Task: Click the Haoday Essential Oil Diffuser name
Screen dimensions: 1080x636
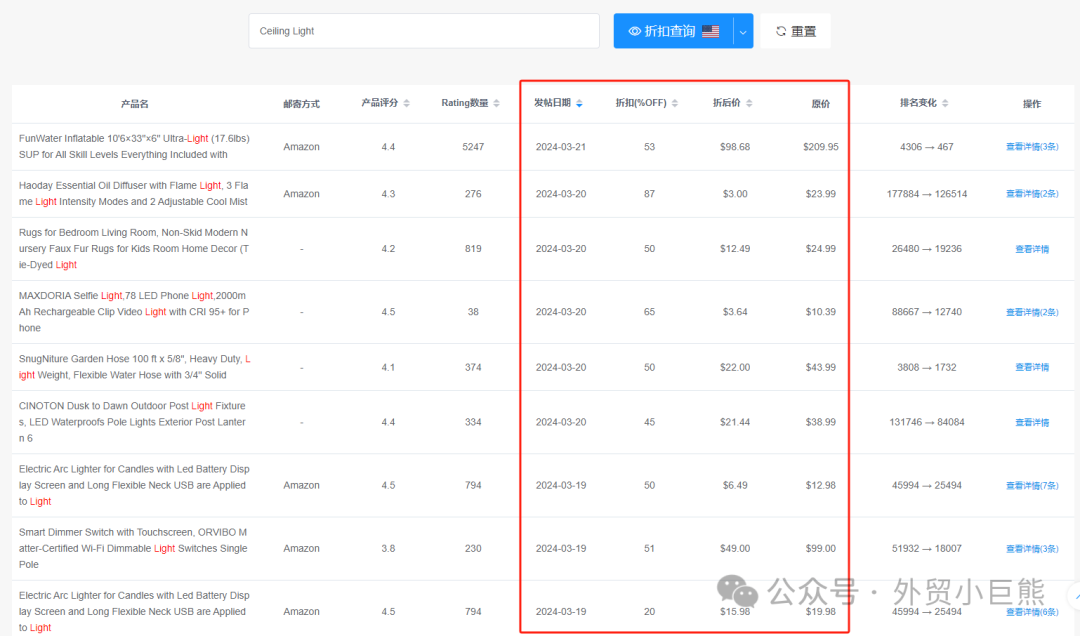Action: tap(134, 194)
